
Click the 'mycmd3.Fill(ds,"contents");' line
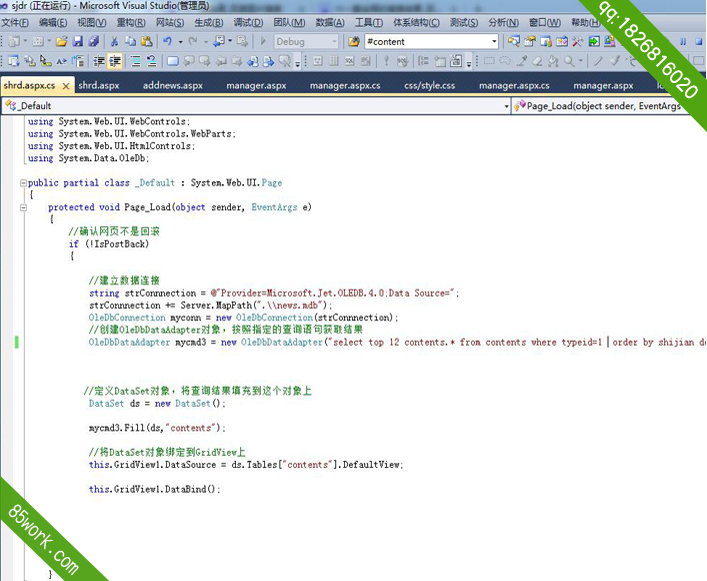157,428
